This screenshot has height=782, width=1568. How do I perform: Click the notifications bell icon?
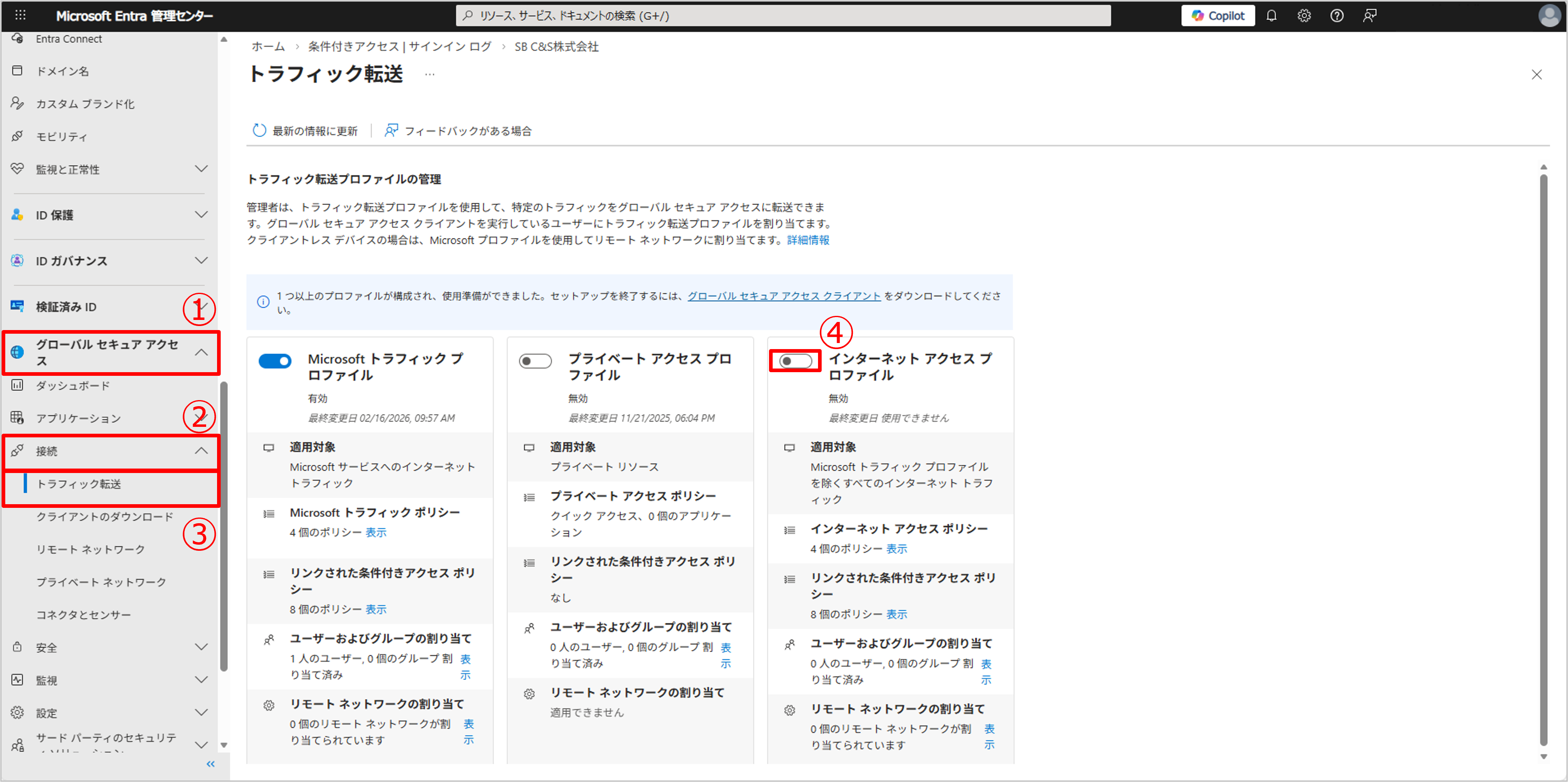(1271, 16)
